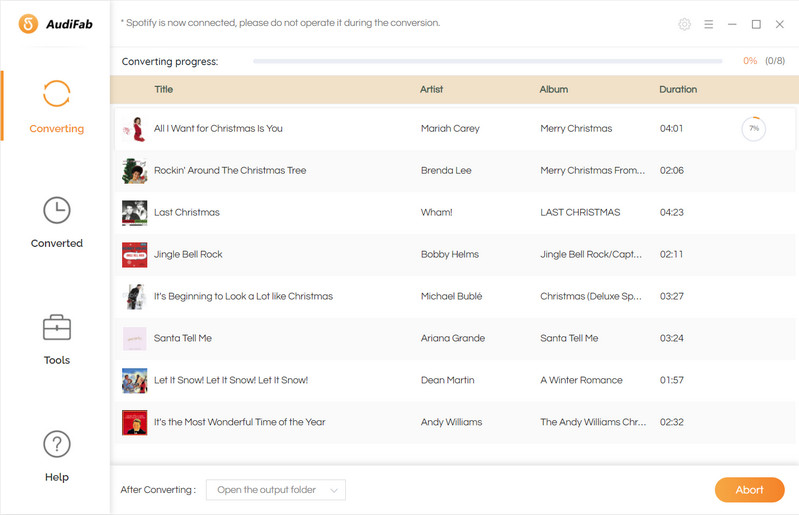Click Rockin' Around The Christmas Tree album art
This screenshot has width=799, height=515.
(135, 171)
